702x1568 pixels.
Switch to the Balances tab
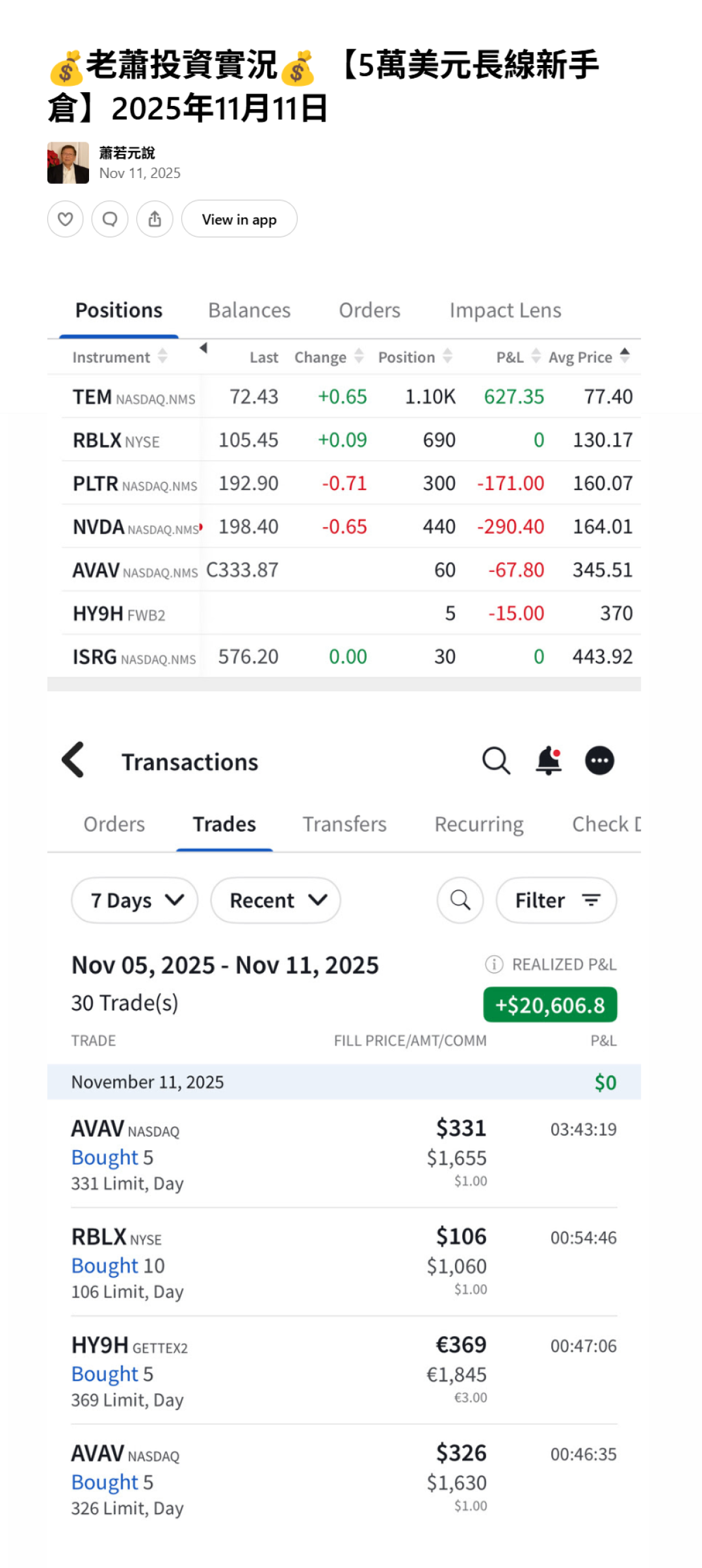[249, 311]
